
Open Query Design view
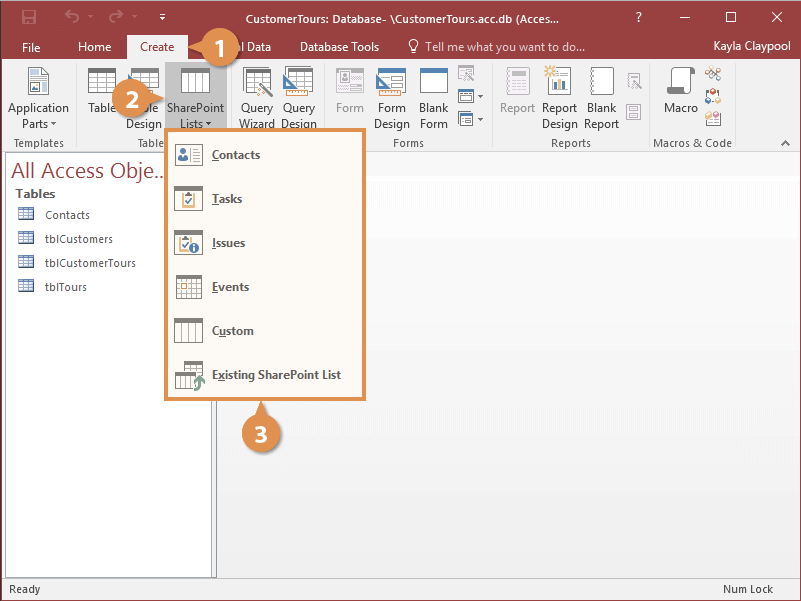(x=299, y=98)
